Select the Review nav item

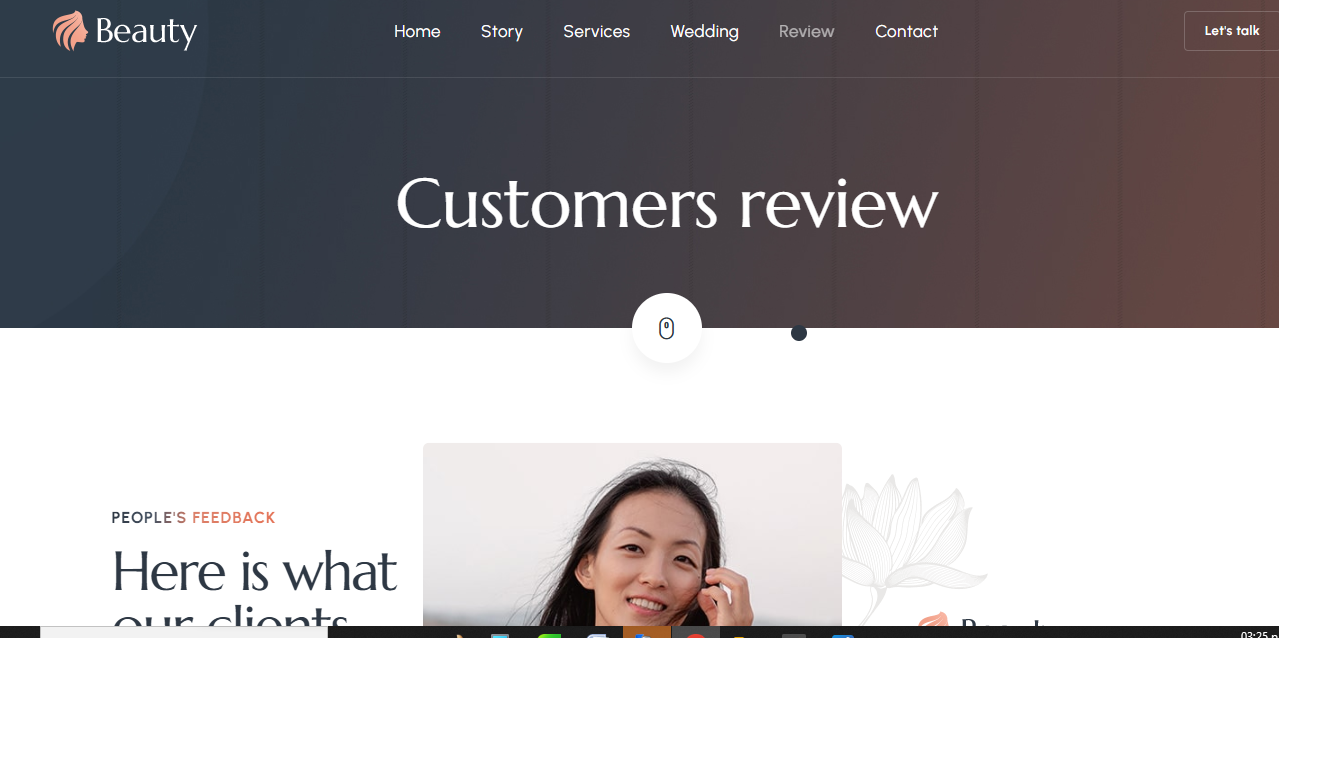tap(807, 31)
